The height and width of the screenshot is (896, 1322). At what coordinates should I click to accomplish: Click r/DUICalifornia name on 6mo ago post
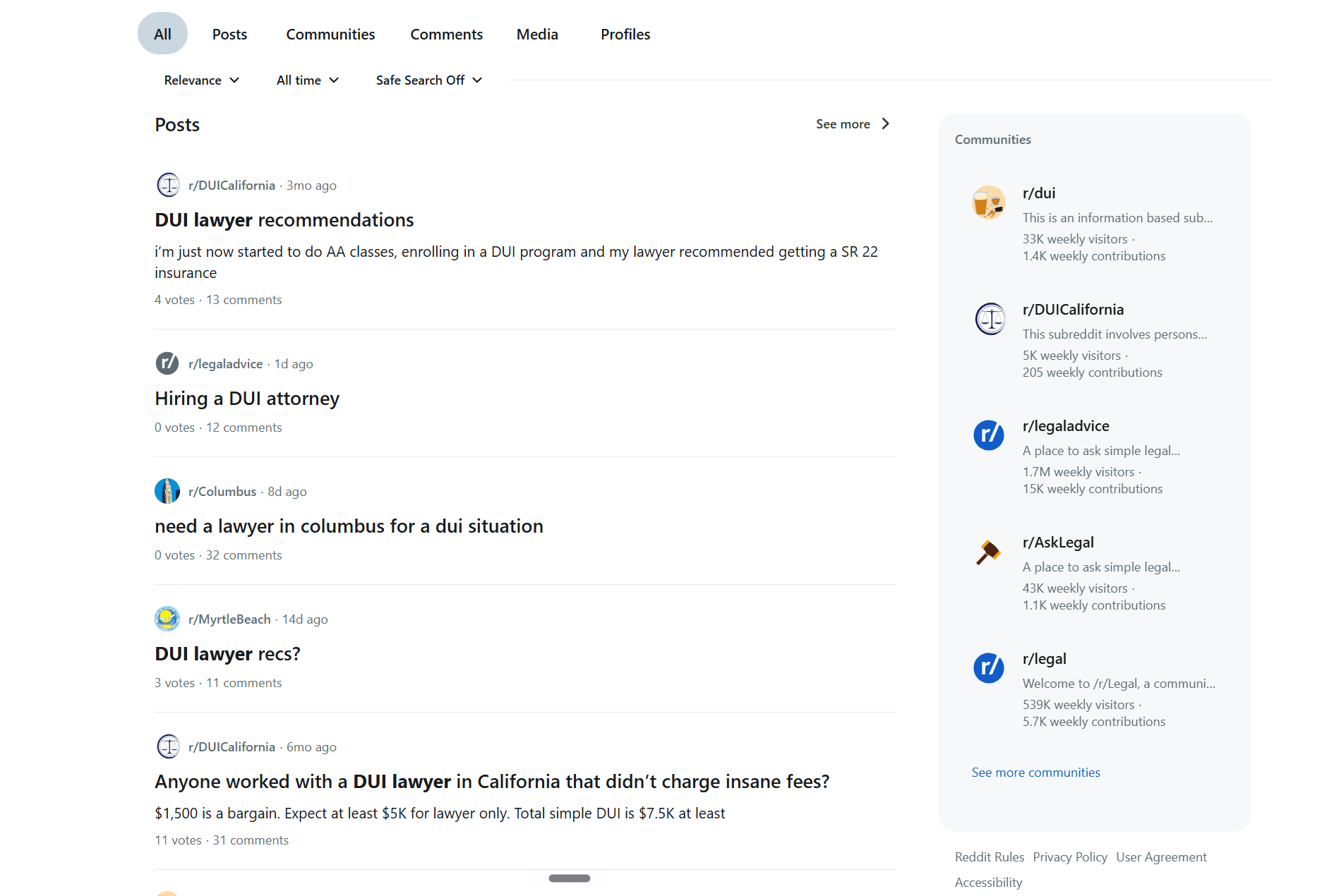coord(232,747)
